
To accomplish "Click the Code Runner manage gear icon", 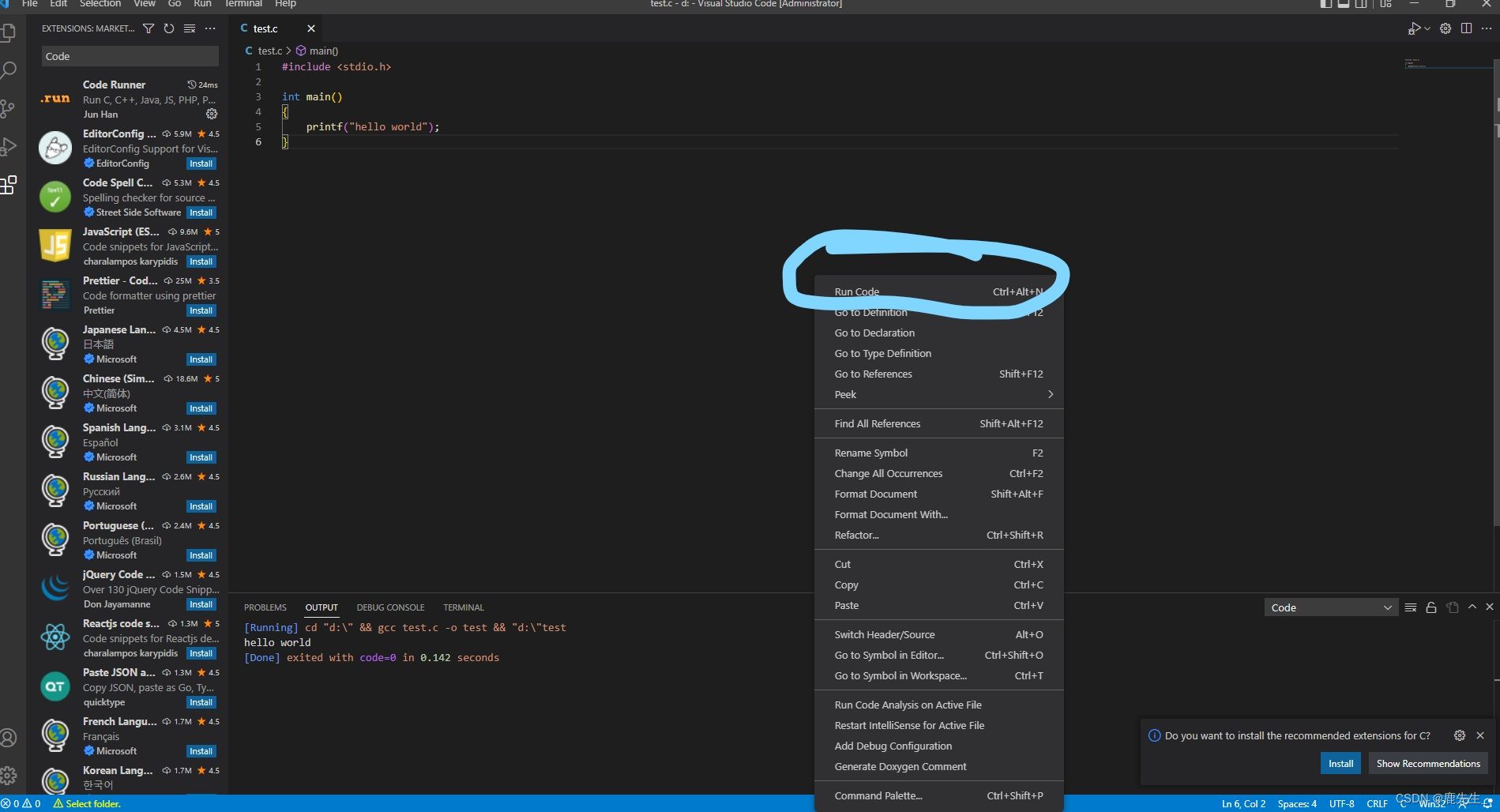I will pos(212,114).
